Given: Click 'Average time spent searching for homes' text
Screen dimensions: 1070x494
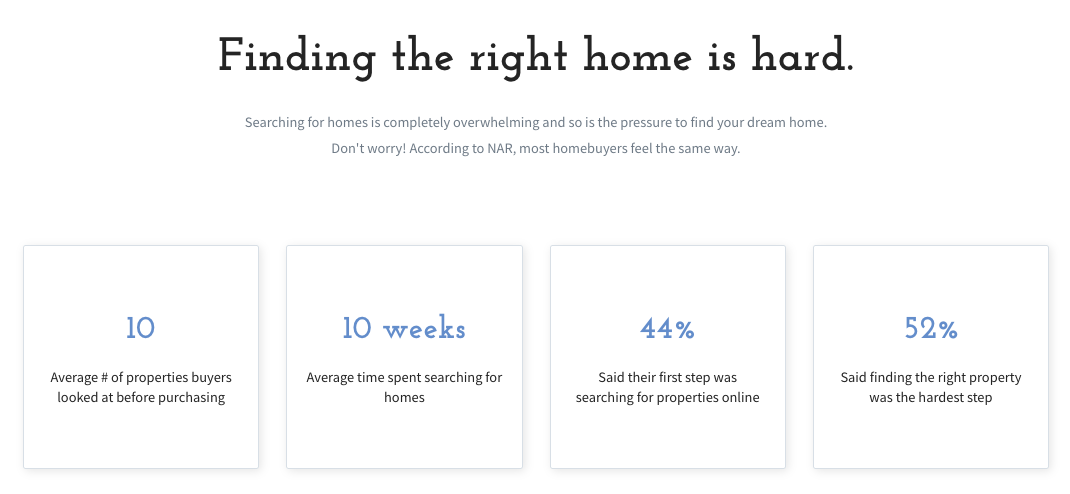Looking at the screenshot, I should (404, 388).
